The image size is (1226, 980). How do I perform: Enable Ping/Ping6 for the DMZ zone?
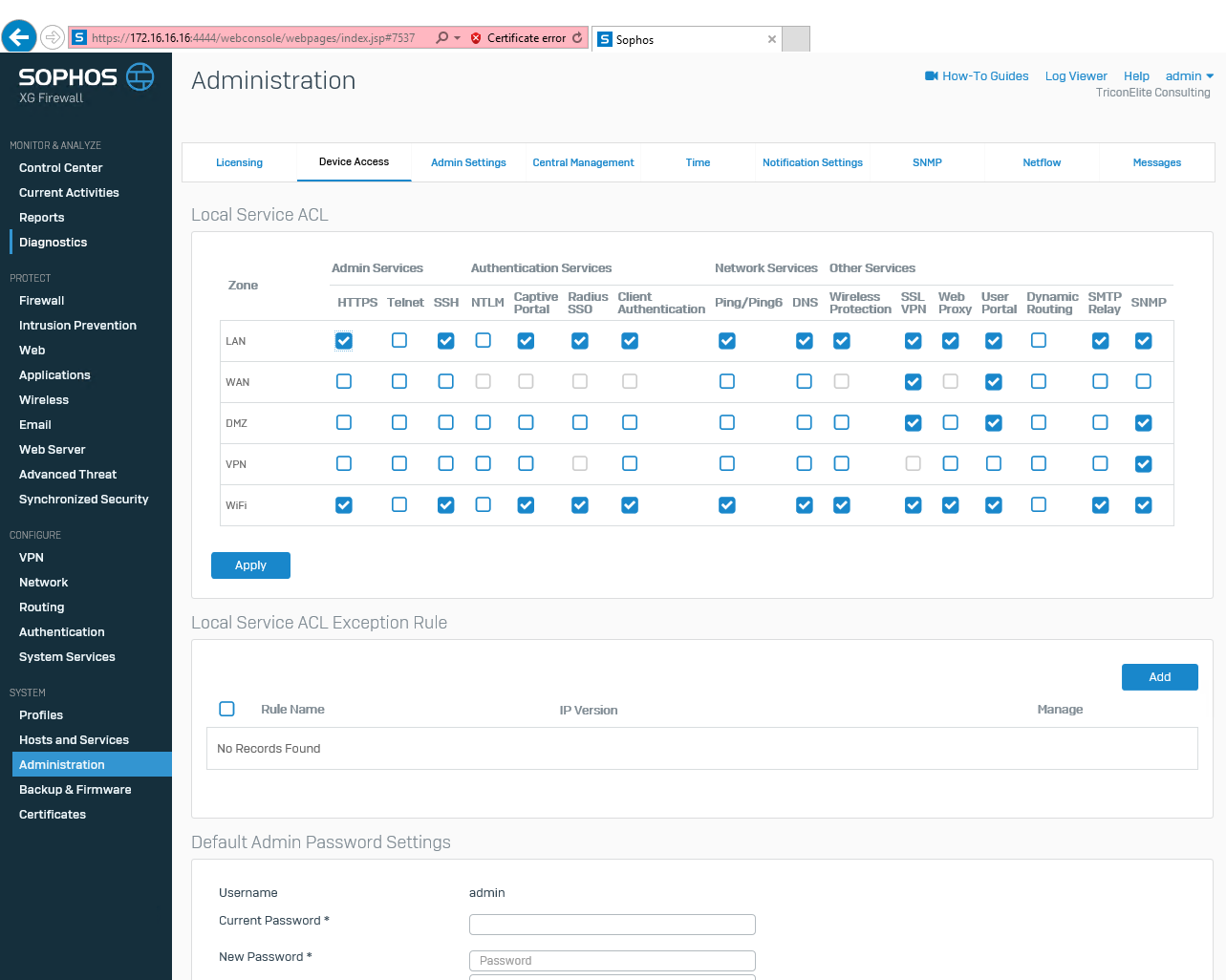pos(727,423)
